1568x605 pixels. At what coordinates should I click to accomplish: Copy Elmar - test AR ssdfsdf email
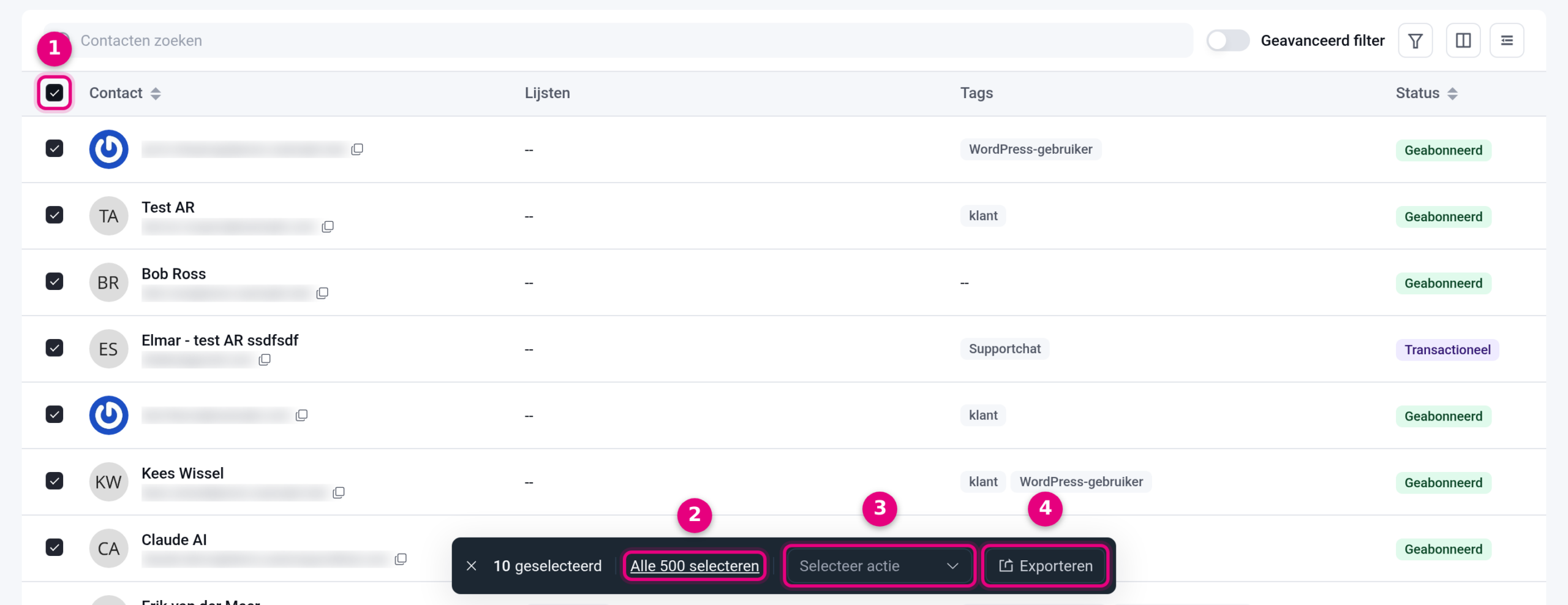265,359
